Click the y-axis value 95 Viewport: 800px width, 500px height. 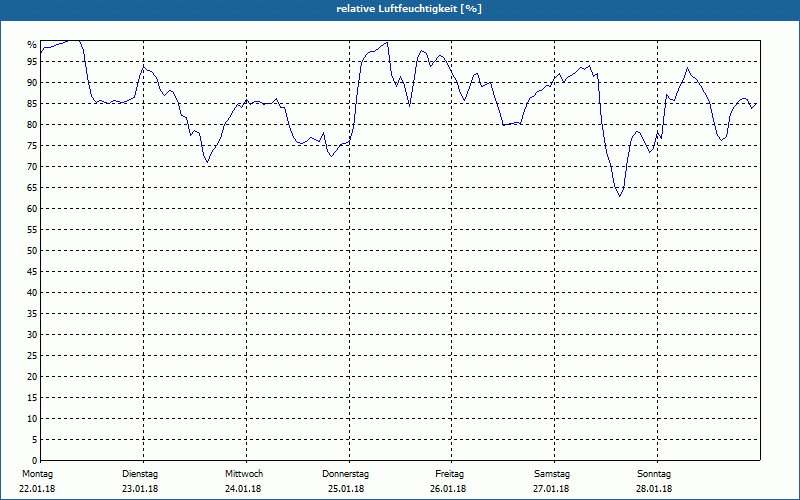point(32,62)
